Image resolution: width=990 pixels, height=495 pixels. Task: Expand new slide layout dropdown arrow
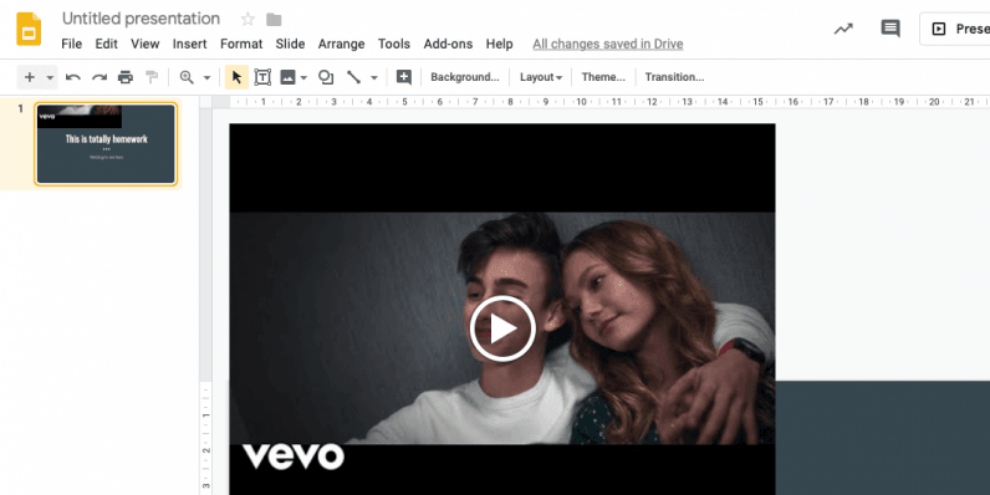tap(50, 78)
